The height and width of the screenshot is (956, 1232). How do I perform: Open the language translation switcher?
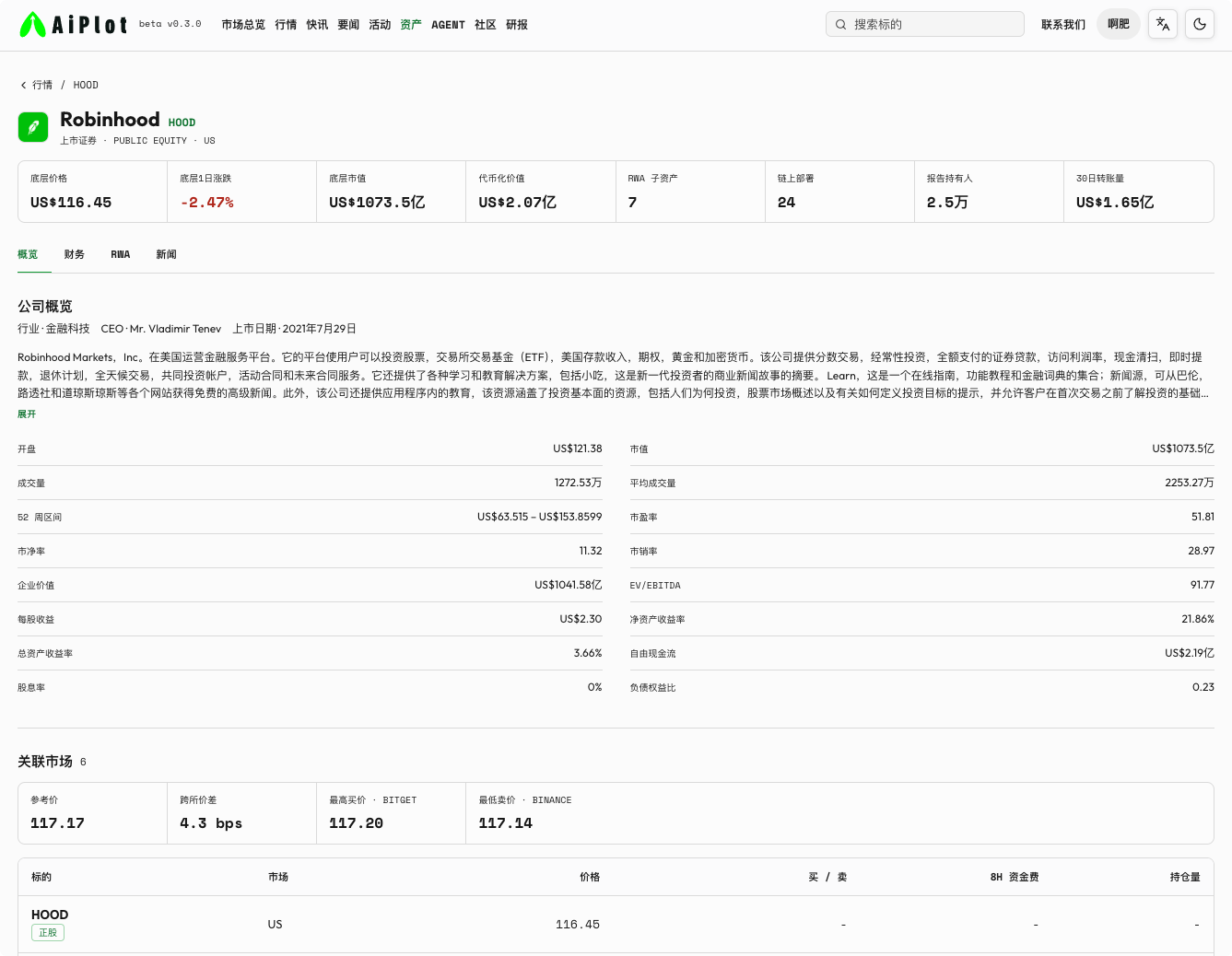tap(1163, 24)
